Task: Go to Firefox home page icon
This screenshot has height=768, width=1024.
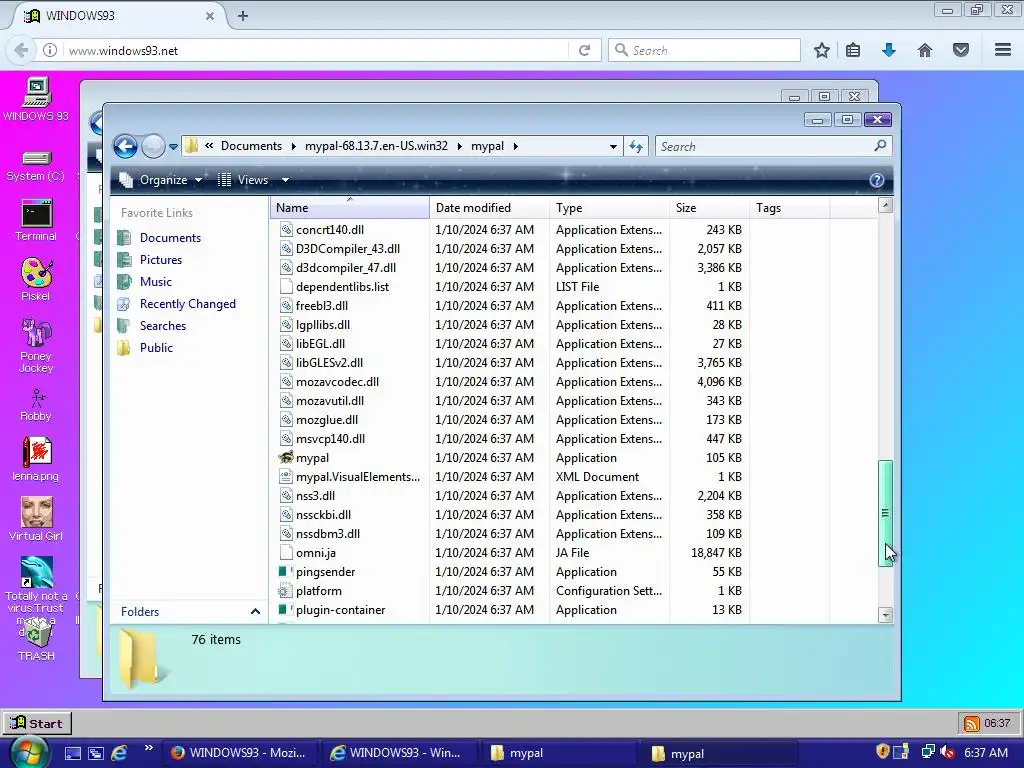Action: (x=925, y=50)
